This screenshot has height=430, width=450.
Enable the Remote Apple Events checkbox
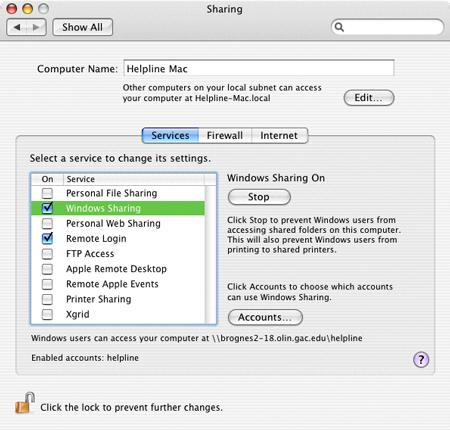tap(47, 284)
